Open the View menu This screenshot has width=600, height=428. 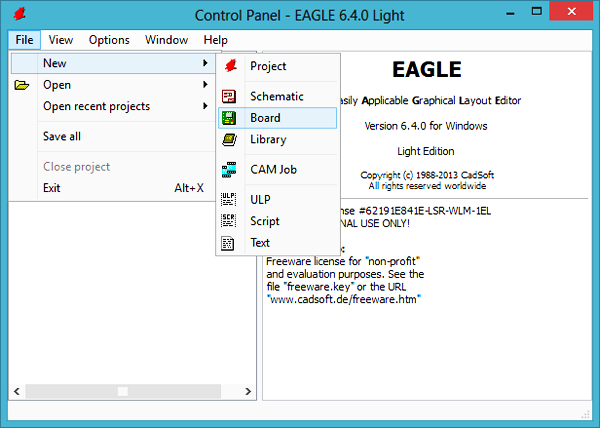click(x=60, y=40)
